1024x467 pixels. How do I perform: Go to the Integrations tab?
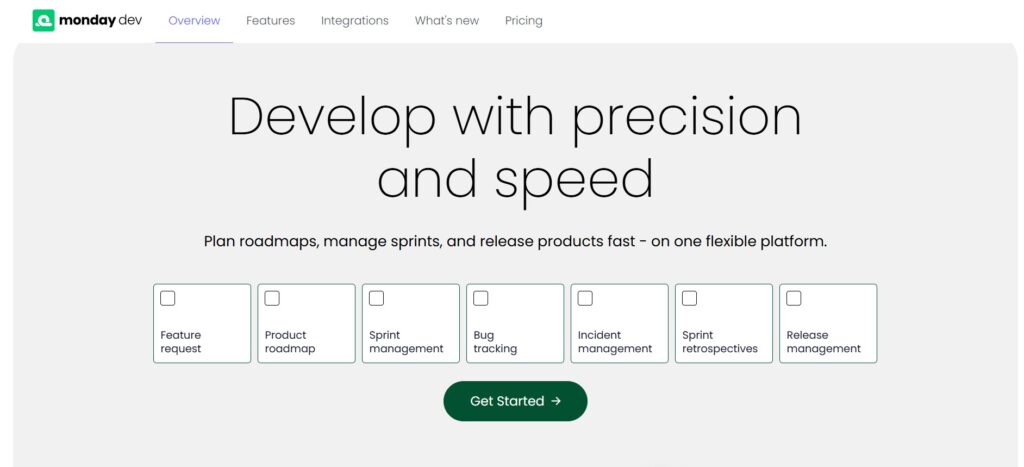354,20
